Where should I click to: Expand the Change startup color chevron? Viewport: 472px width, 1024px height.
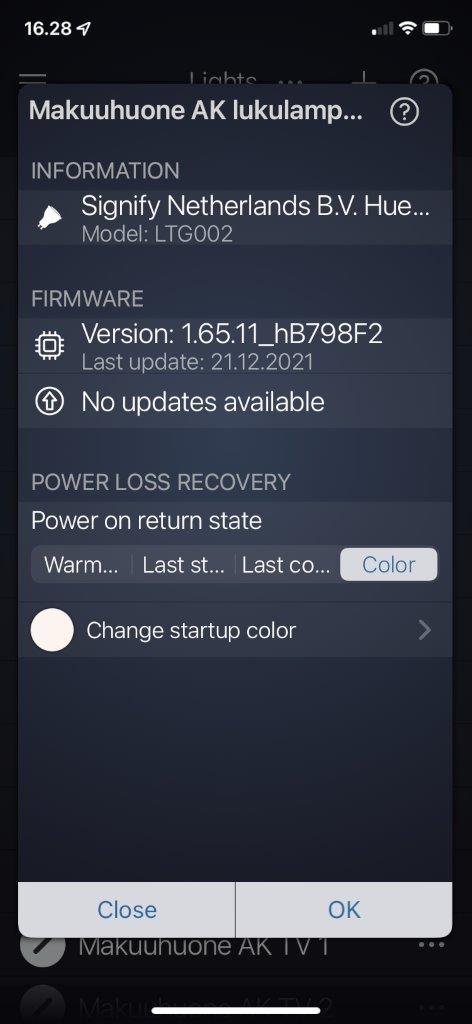(x=424, y=630)
